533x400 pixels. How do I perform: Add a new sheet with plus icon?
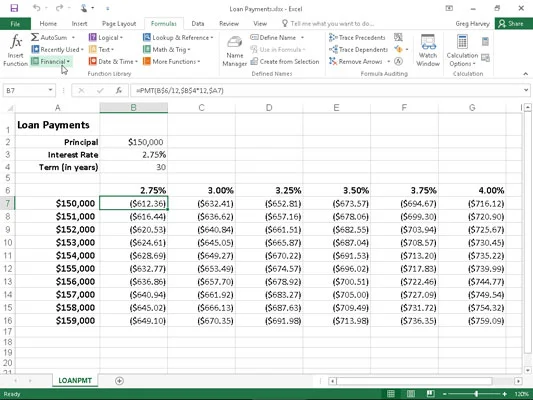coord(119,381)
